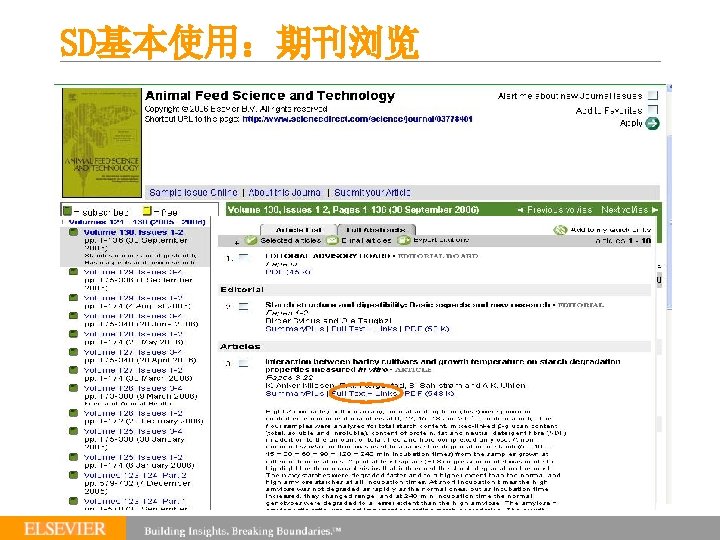The image size is (720, 540).
Task: Click green subscribed icon beside Volume 129 Issues 3-4
Action: tap(73, 271)
